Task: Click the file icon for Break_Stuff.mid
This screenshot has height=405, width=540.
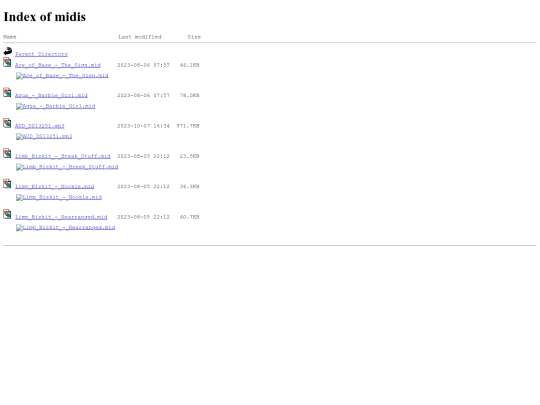Action: click(x=7, y=153)
